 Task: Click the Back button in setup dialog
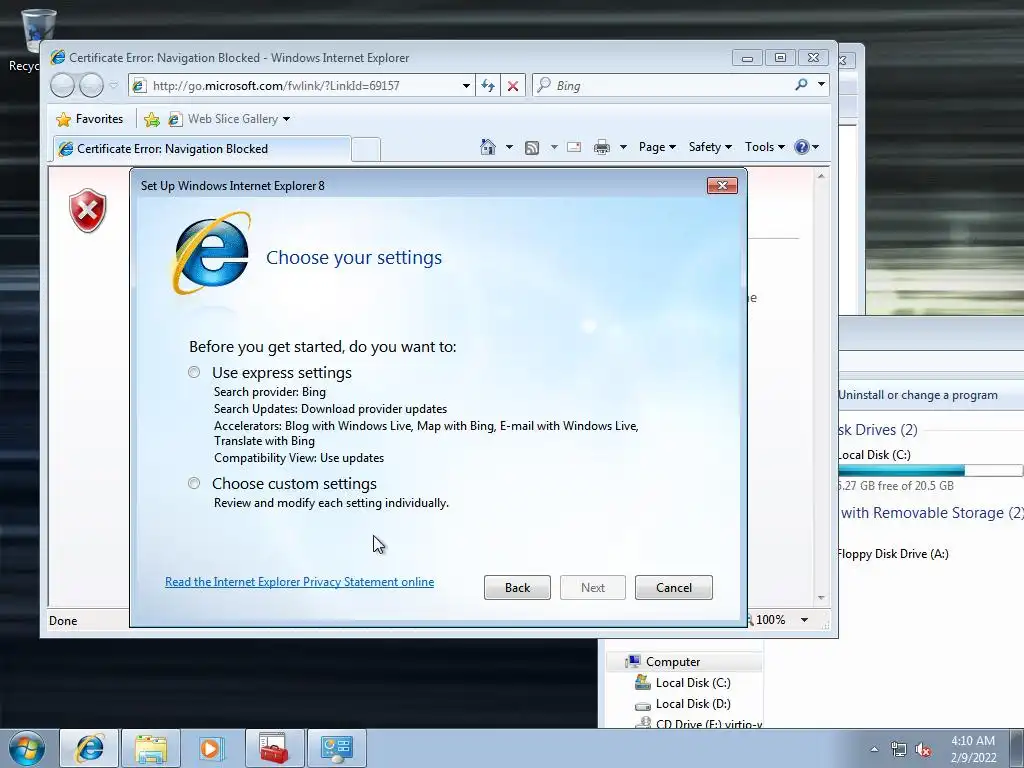(x=517, y=587)
